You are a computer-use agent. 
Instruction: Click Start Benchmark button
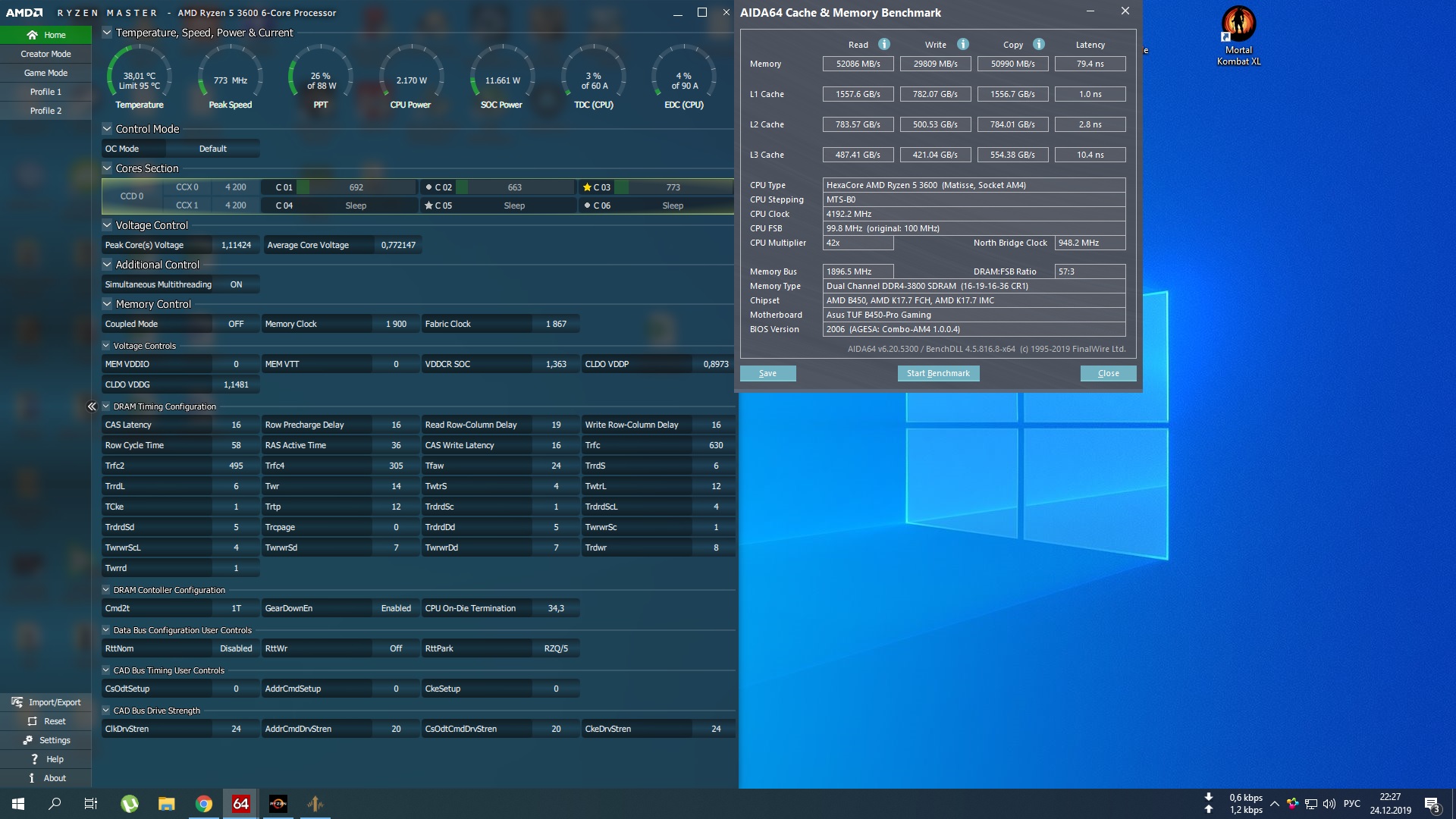click(x=938, y=373)
